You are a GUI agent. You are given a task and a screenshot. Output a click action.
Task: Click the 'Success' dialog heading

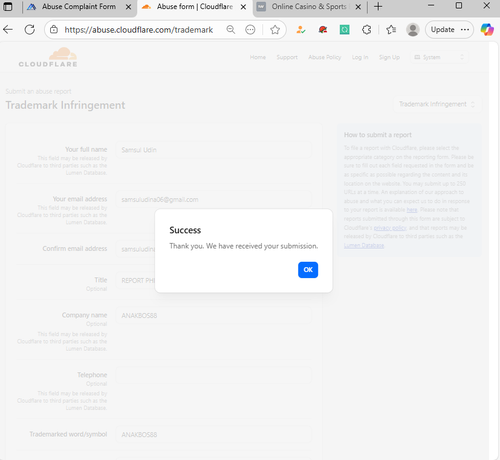pyautogui.click(x=185, y=230)
